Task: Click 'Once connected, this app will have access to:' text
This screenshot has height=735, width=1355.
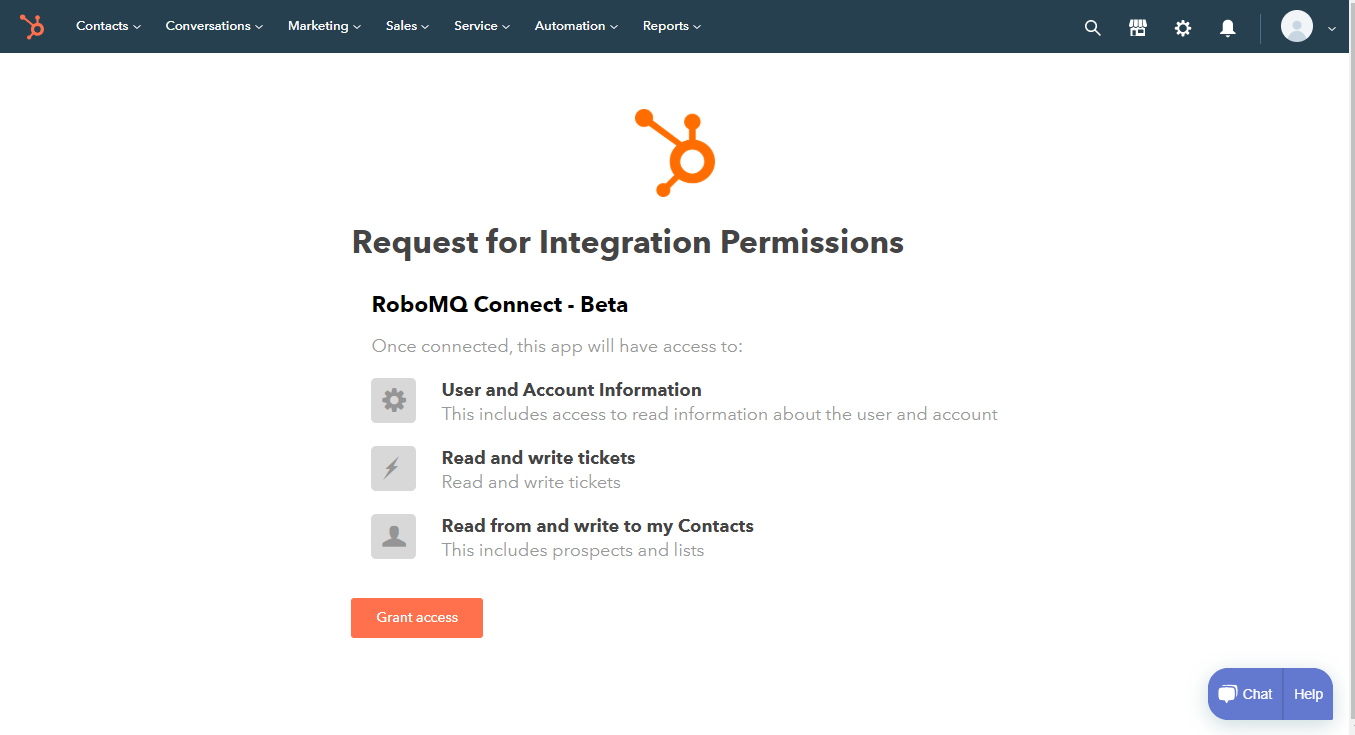Action: click(557, 347)
